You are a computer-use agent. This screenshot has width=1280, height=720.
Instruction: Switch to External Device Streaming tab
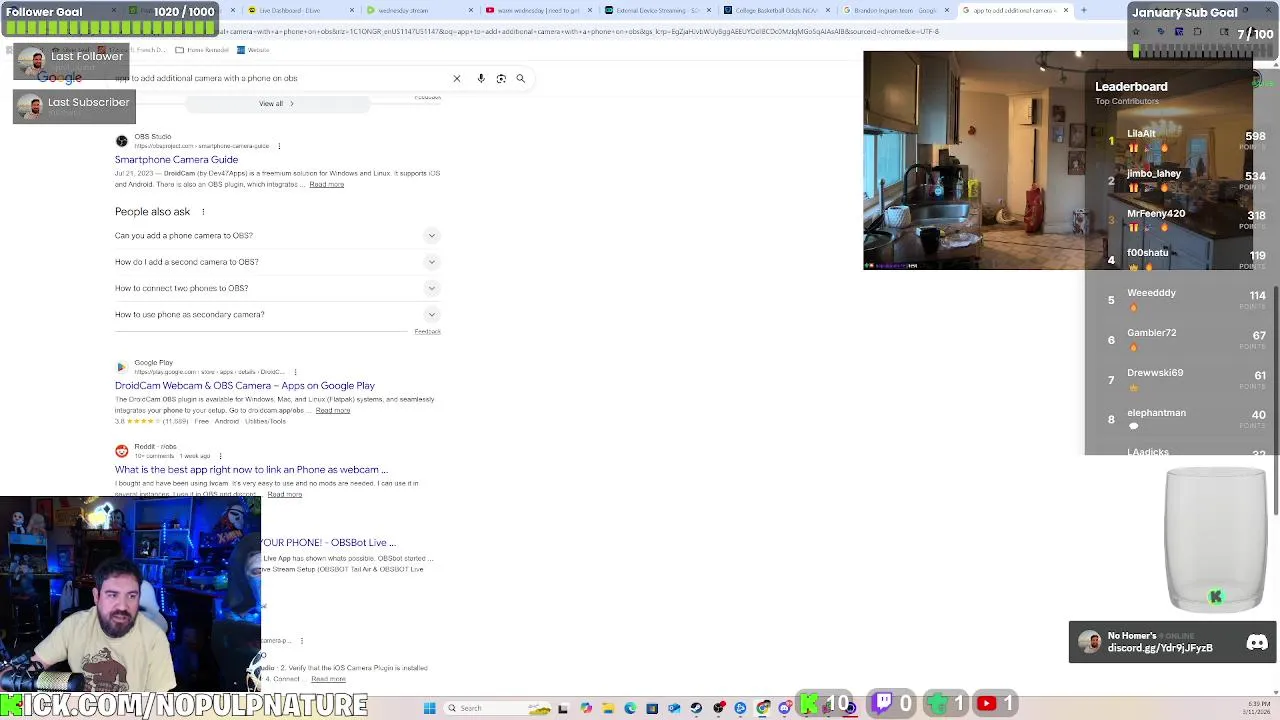tap(657, 10)
